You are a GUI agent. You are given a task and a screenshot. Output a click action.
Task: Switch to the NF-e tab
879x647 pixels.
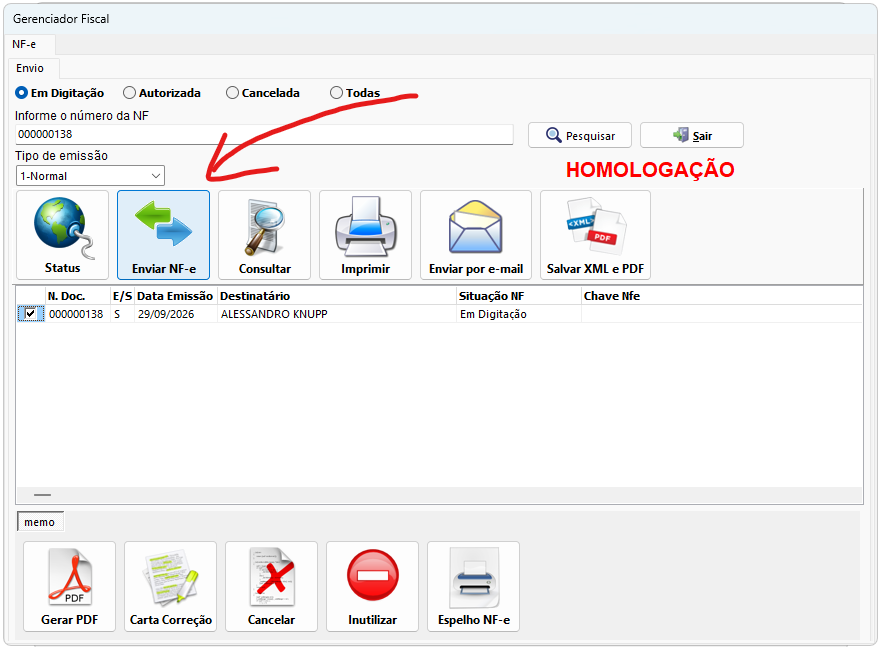(24, 44)
